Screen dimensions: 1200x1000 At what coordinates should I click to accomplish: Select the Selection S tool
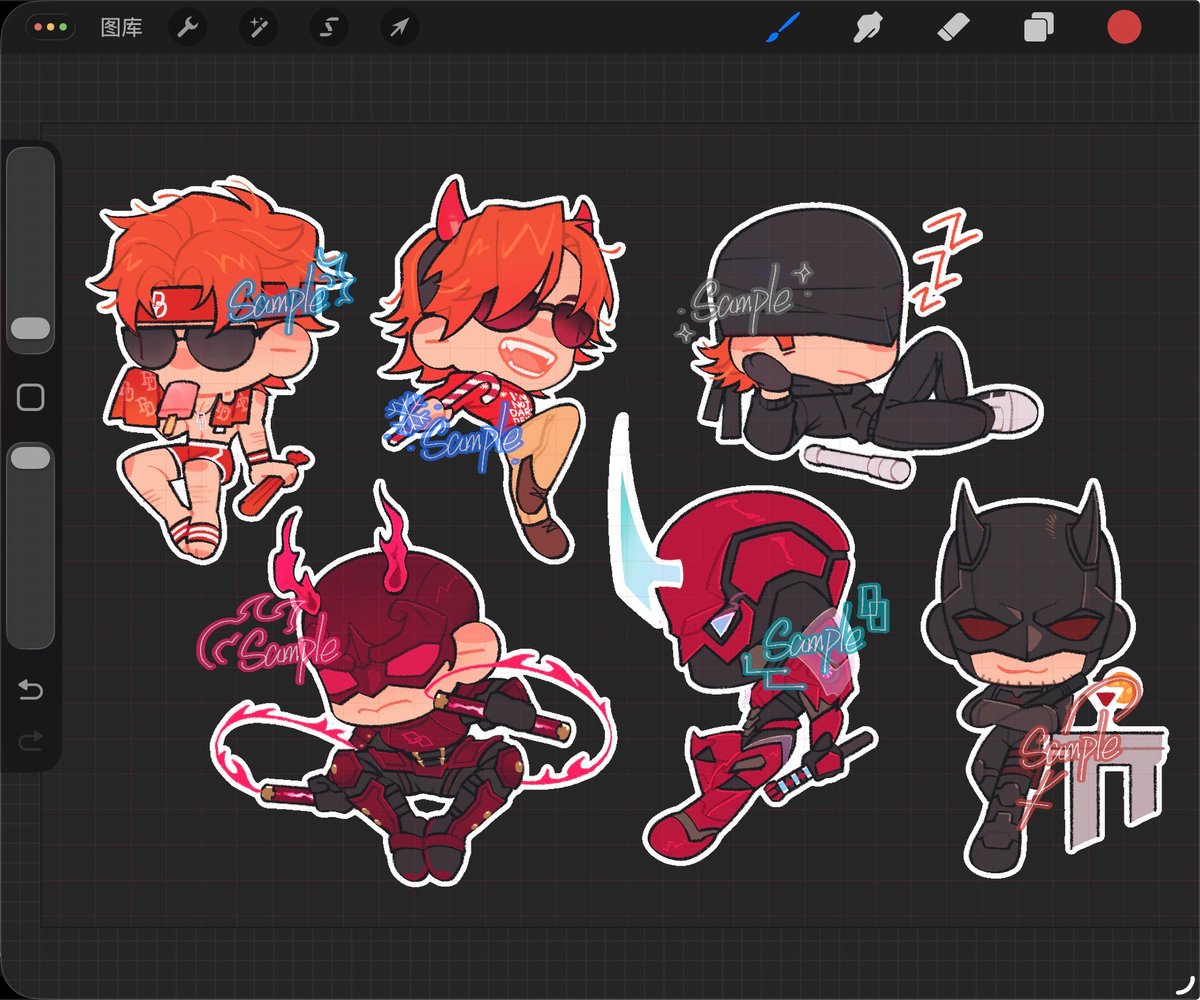pos(329,28)
